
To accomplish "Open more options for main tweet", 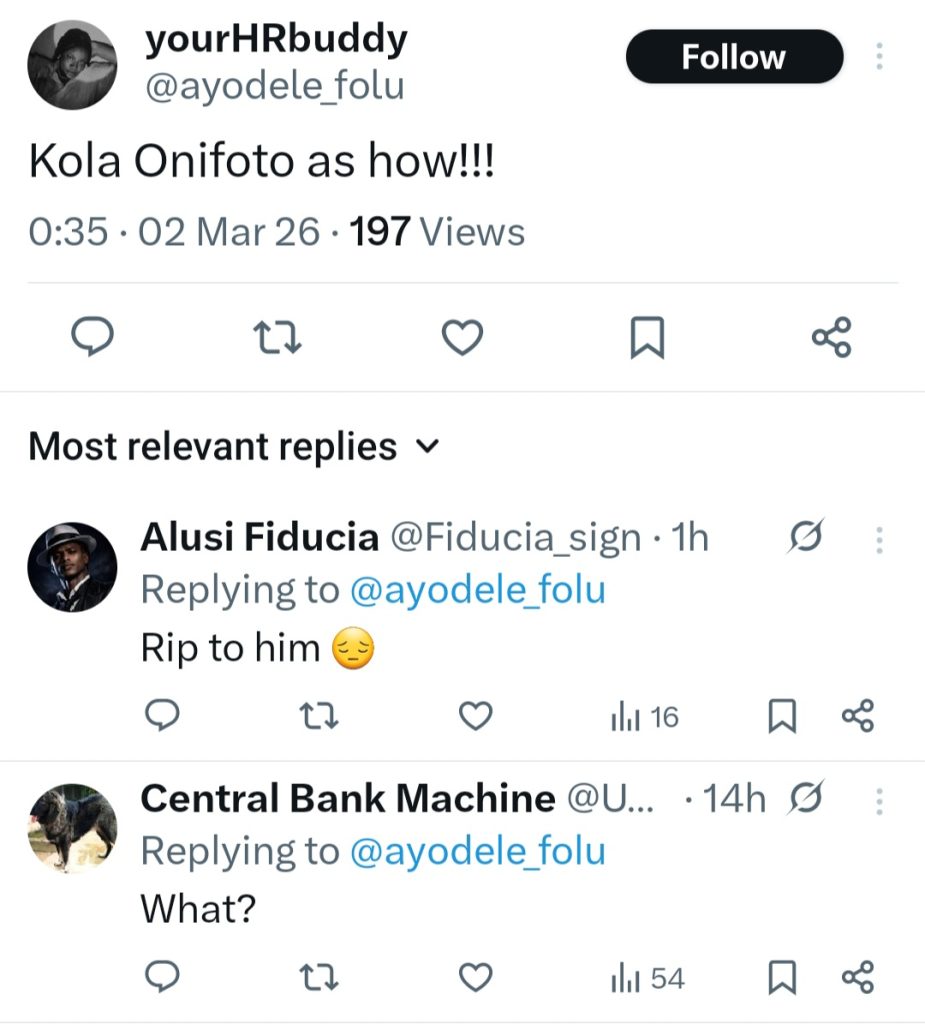I will click(879, 57).
